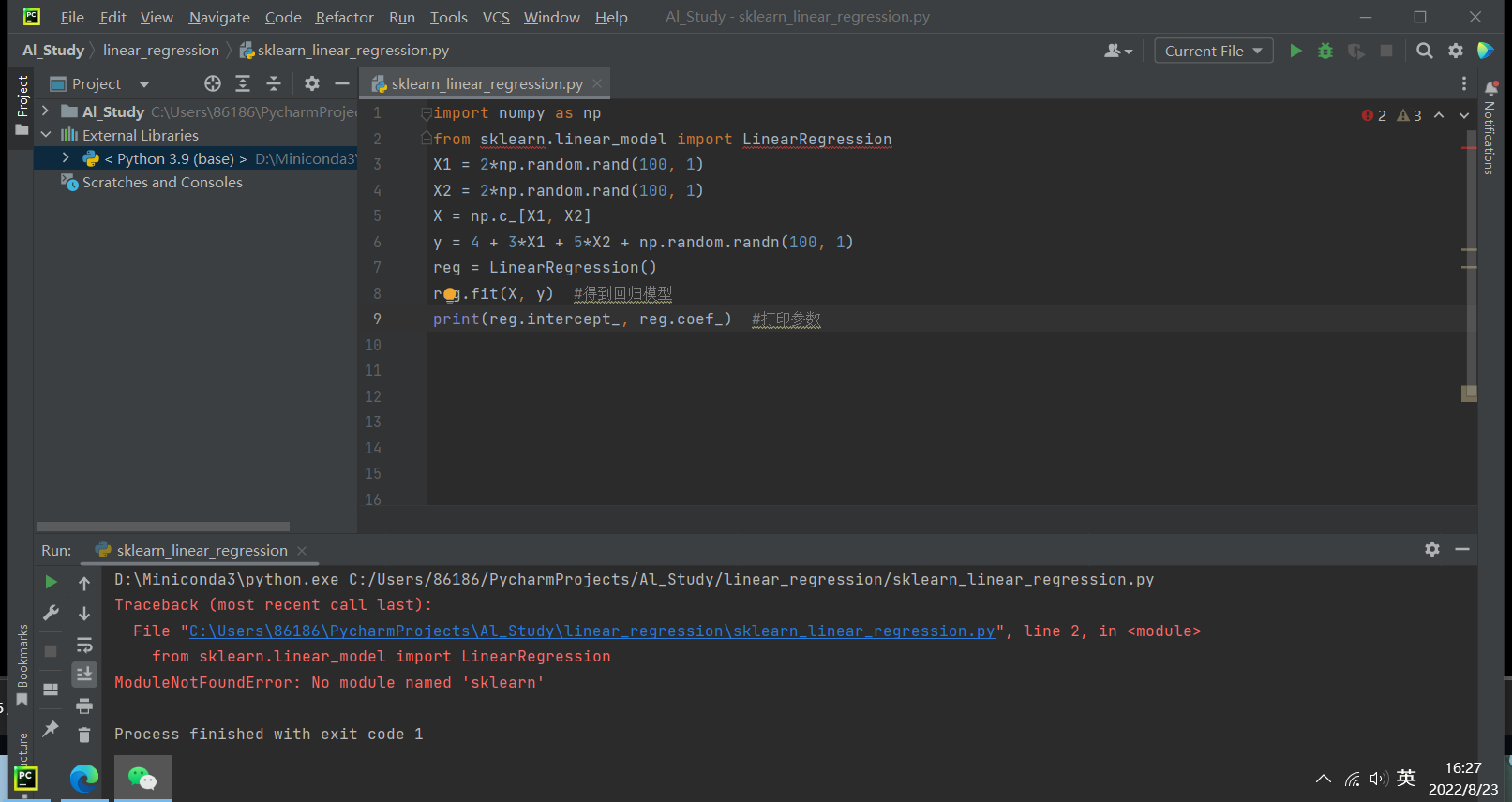Open editor tab options three-dot menu

(x=1464, y=83)
